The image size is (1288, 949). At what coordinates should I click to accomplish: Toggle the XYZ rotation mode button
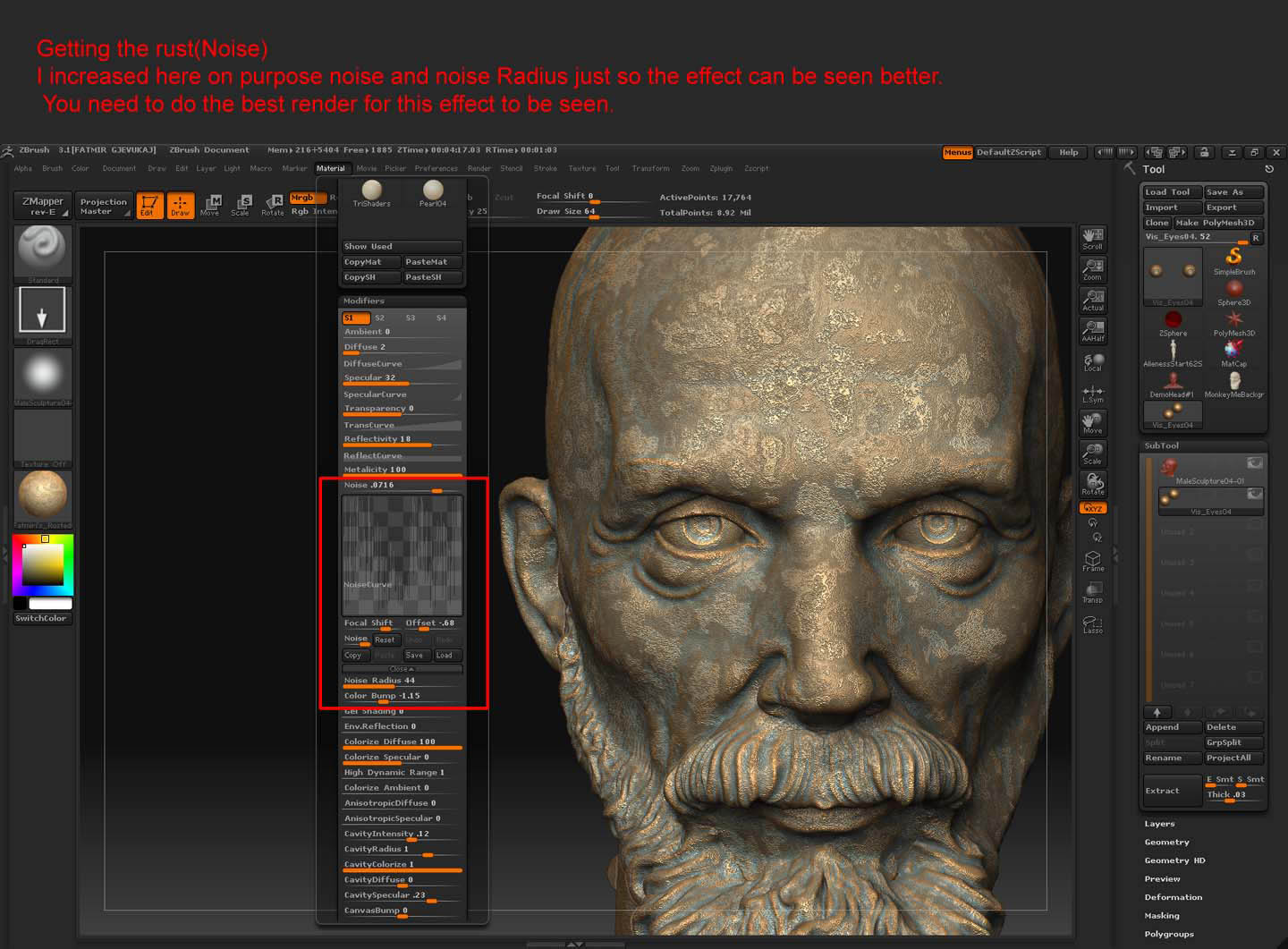[x=1093, y=508]
